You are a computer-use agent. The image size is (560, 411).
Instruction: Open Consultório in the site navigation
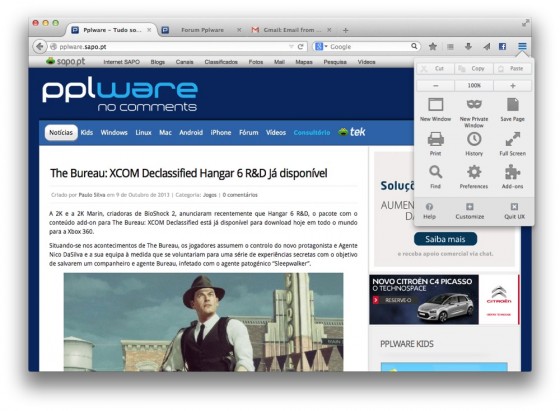coord(312,132)
